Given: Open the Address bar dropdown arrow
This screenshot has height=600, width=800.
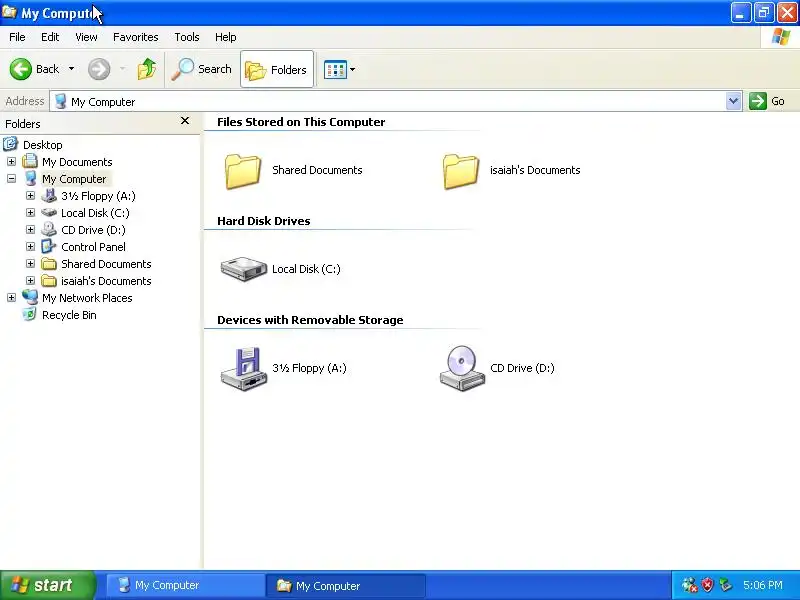Looking at the screenshot, I should (733, 101).
